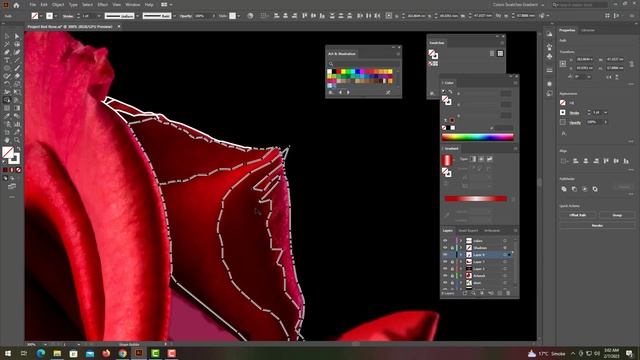
Task: Open the File menu
Action: [x=33, y=4]
